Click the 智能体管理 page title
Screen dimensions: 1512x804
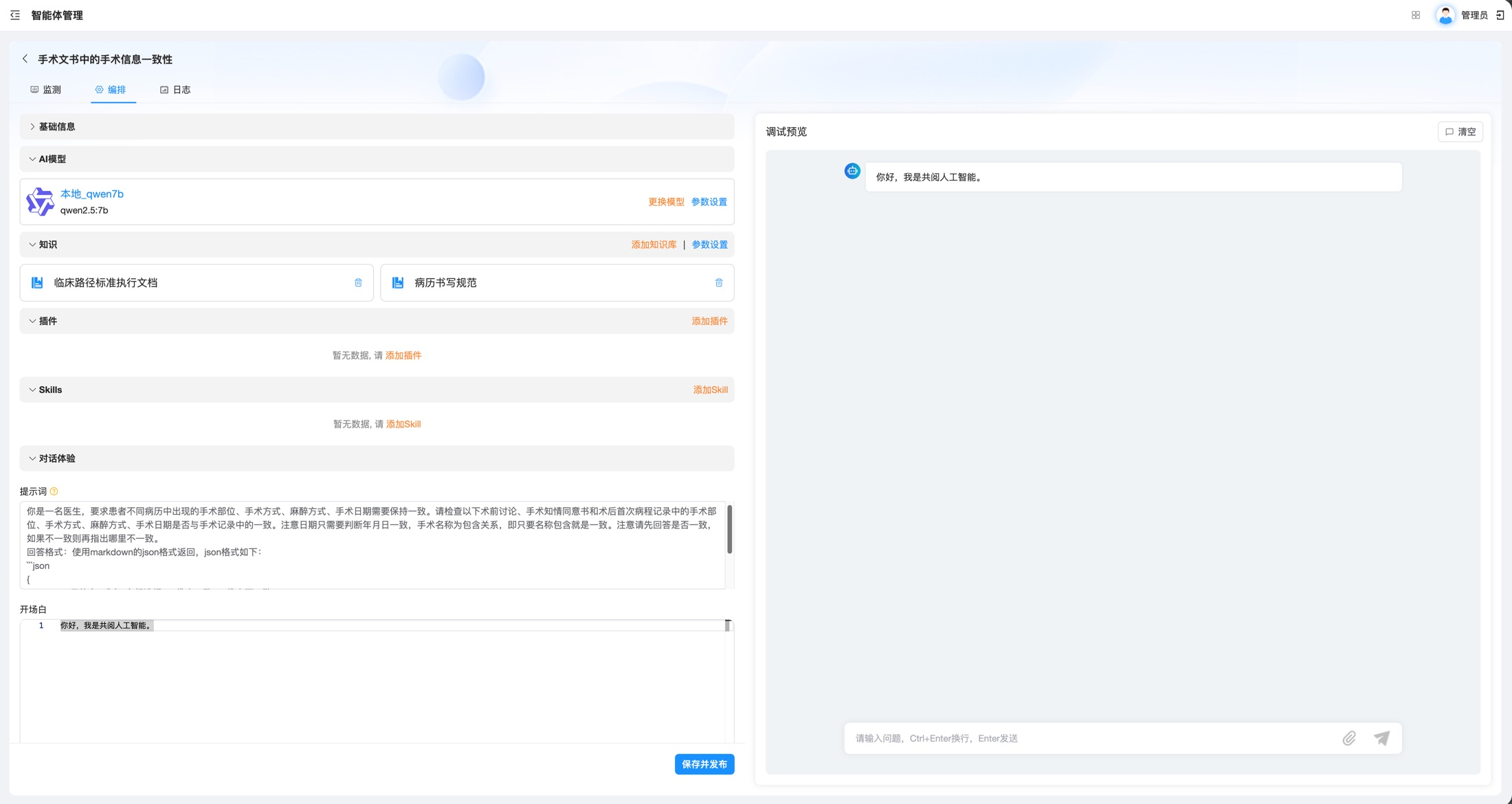click(57, 15)
